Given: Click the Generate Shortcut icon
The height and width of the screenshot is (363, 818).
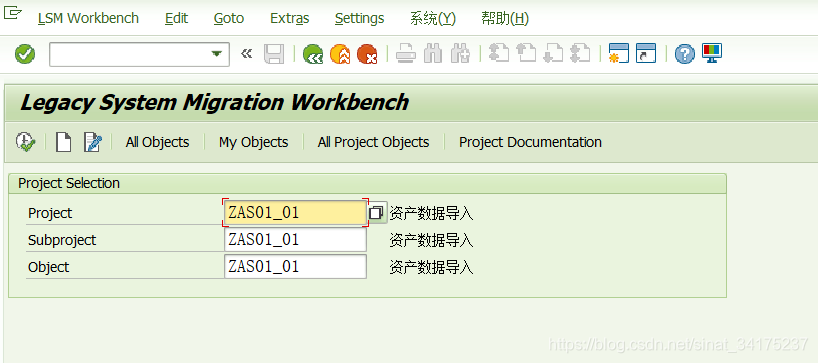Looking at the screenshot, I should pyautogui.click(x=646, y=53).
